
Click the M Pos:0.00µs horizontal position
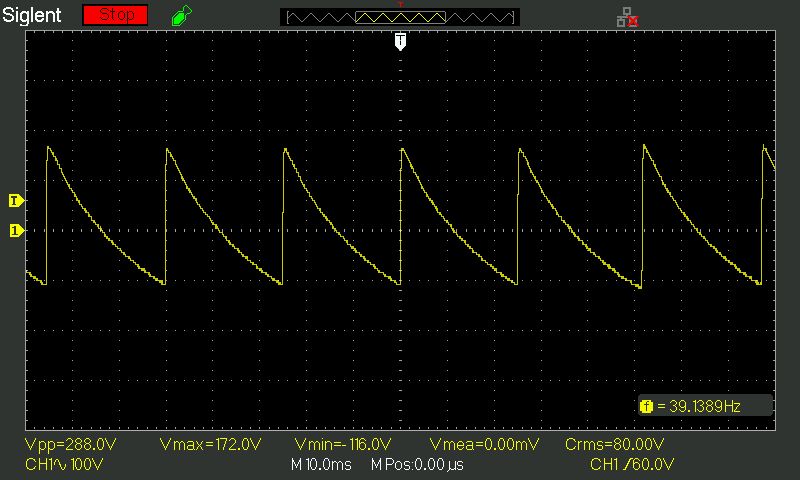pos(417,465)
